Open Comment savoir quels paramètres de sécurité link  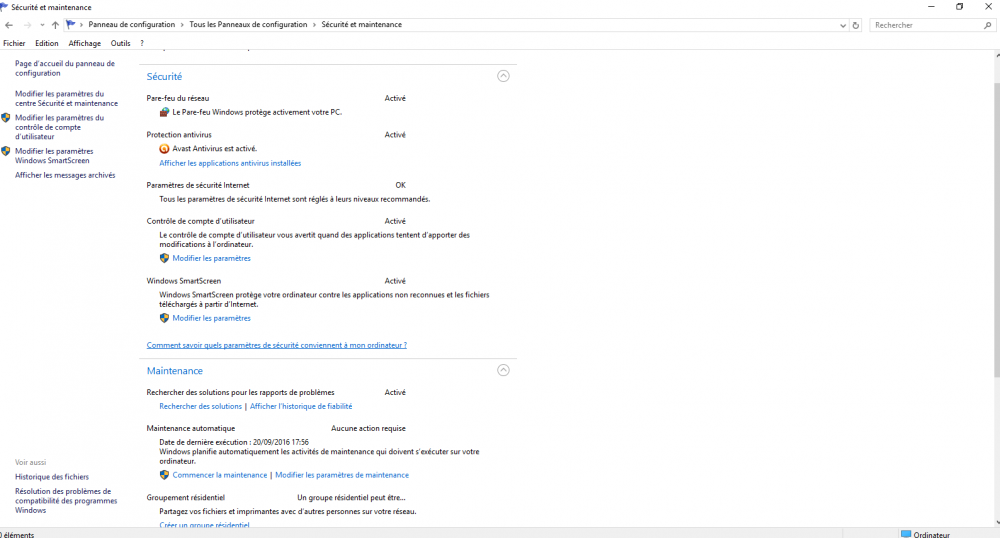pyautogui.click(x=277, y=345)
